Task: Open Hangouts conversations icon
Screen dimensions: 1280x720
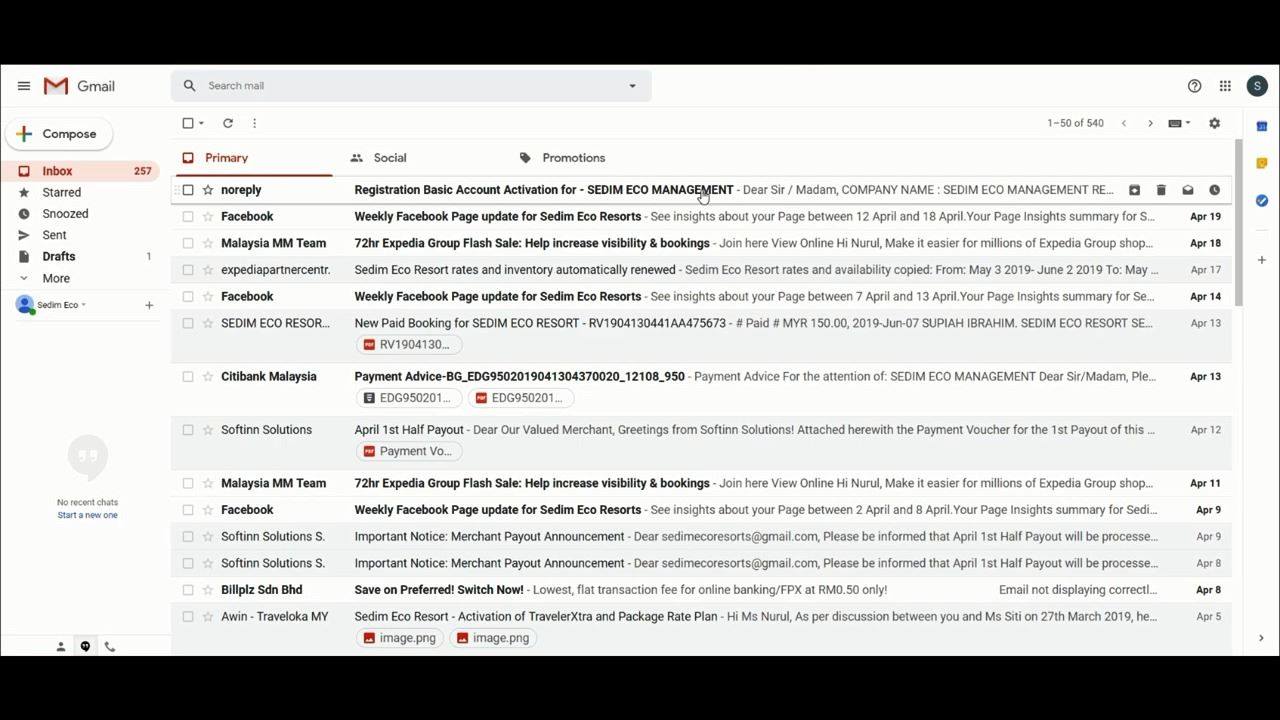Action: pos(85,647)
